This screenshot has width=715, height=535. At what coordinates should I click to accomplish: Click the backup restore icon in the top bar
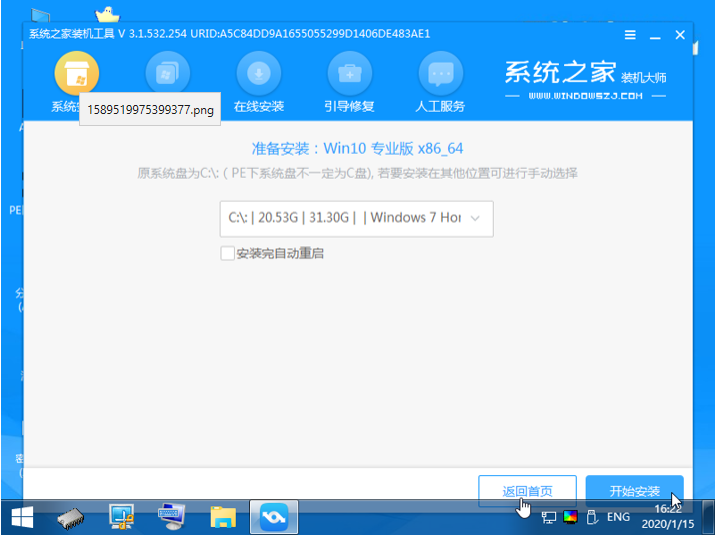(167, 74)
